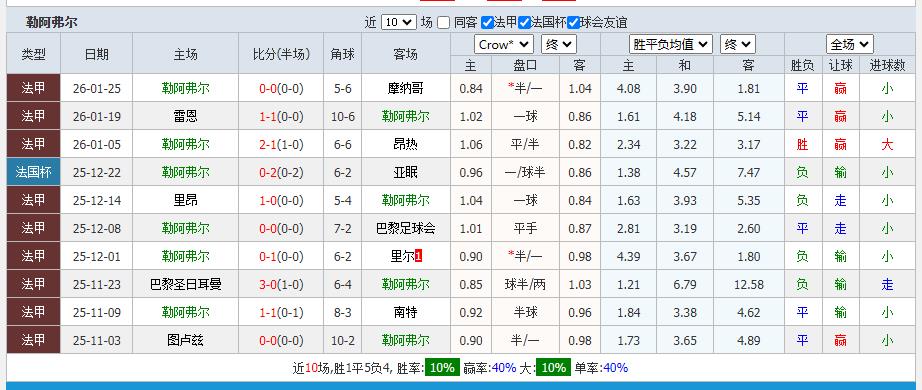This screenshot has height=390, width=922.
Task: Click away odds 7.47 in 亚眠 row
Action: pos(749,172)
